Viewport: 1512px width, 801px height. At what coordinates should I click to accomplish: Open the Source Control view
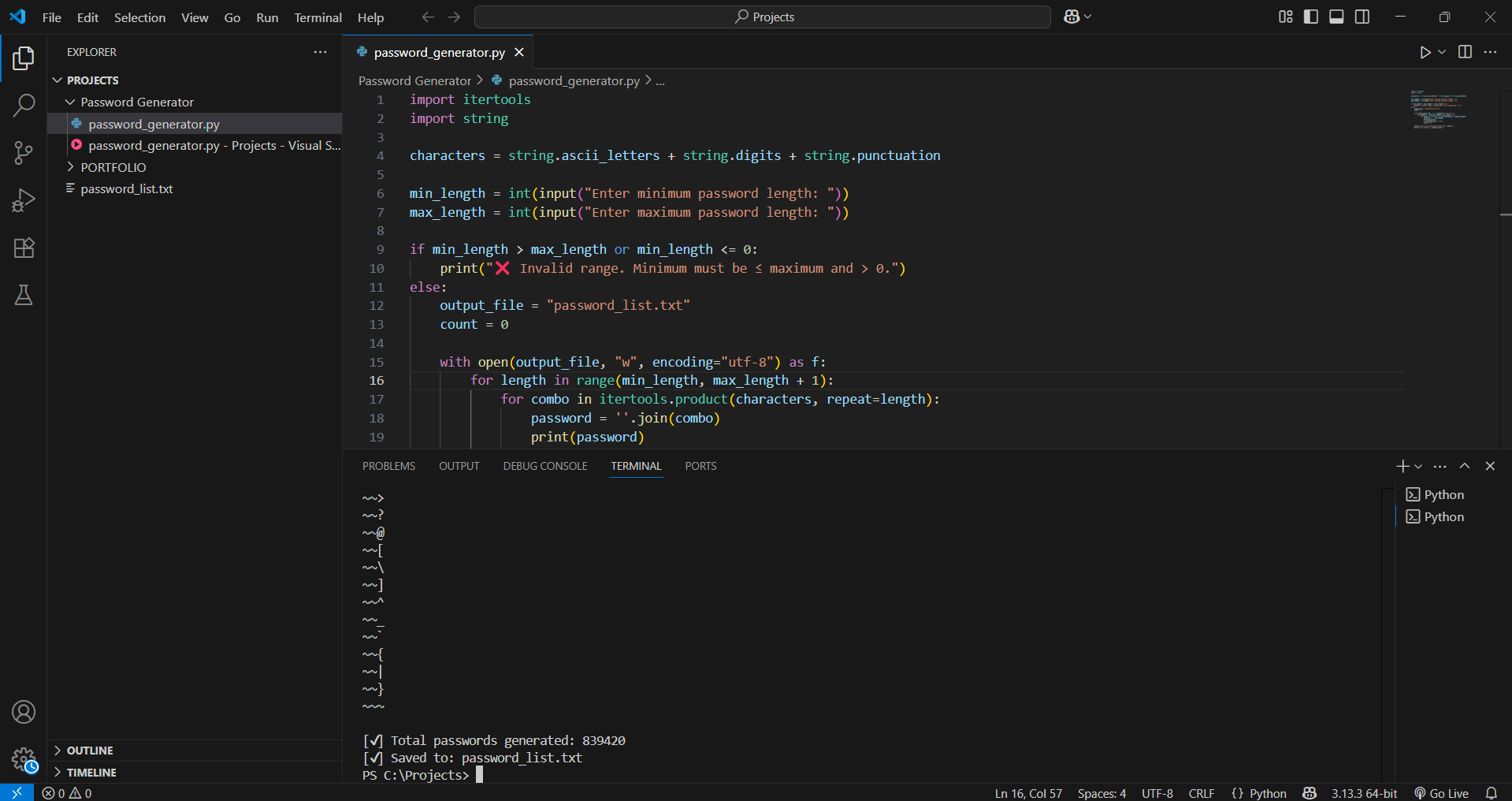click(24, 153)
